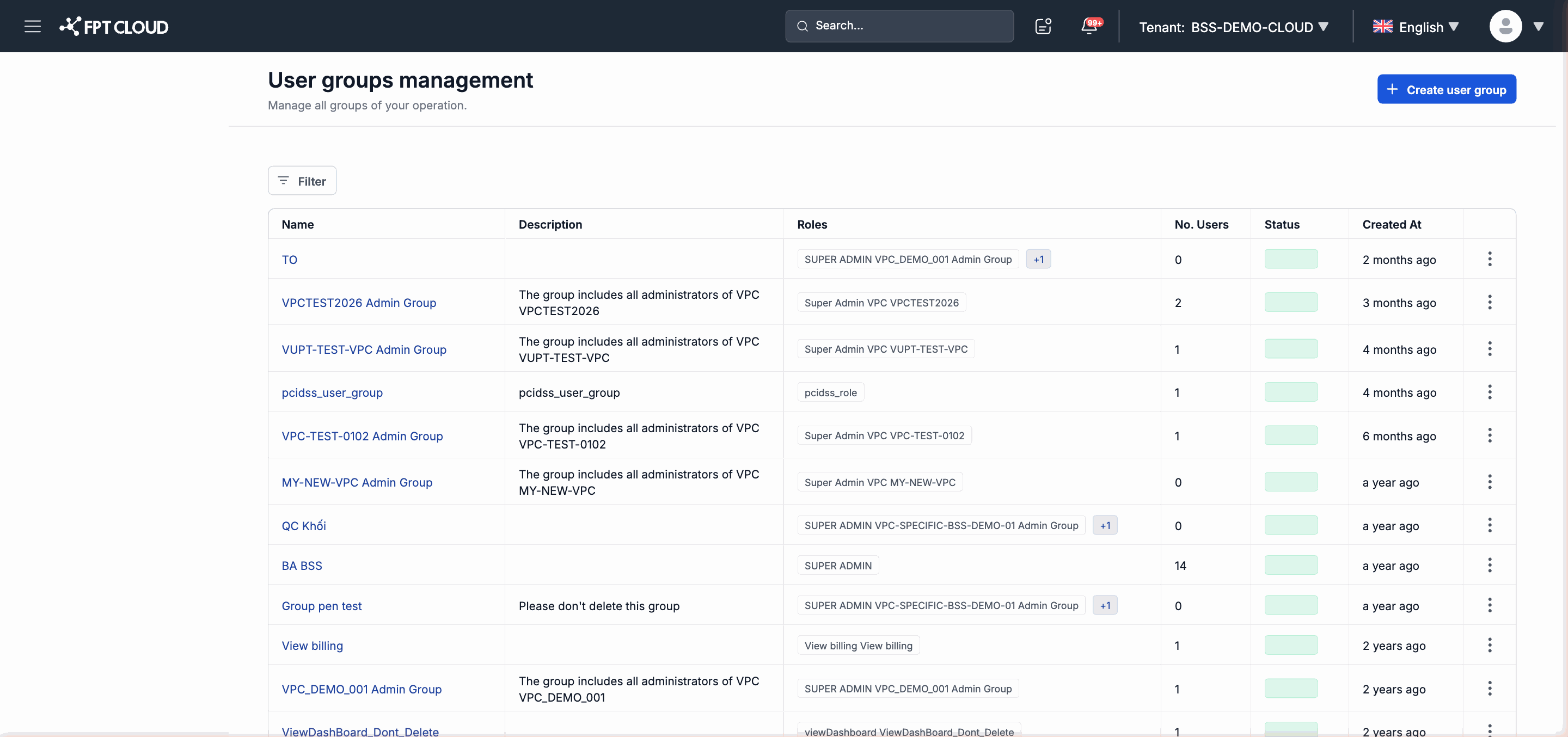Click 'Please don't delete this group' description
The image size is (1568, 737).
tap(599, 606)
